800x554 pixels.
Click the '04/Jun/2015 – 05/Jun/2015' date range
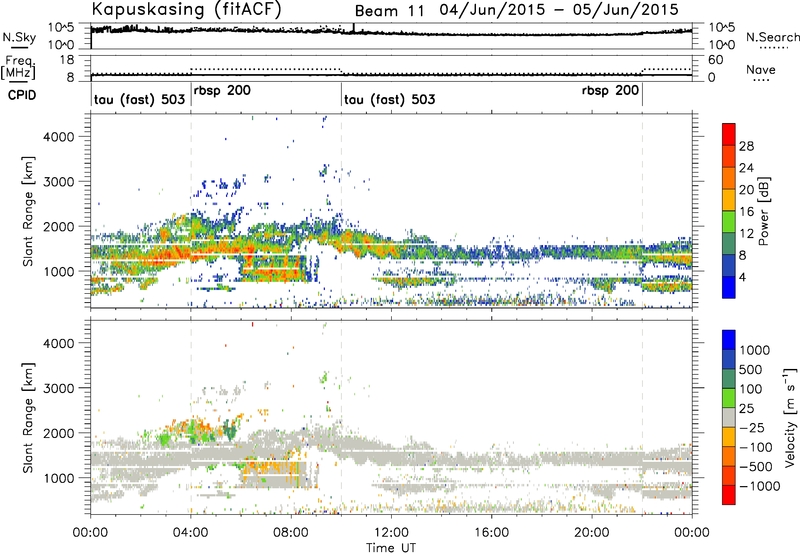(x=559, y=10)
